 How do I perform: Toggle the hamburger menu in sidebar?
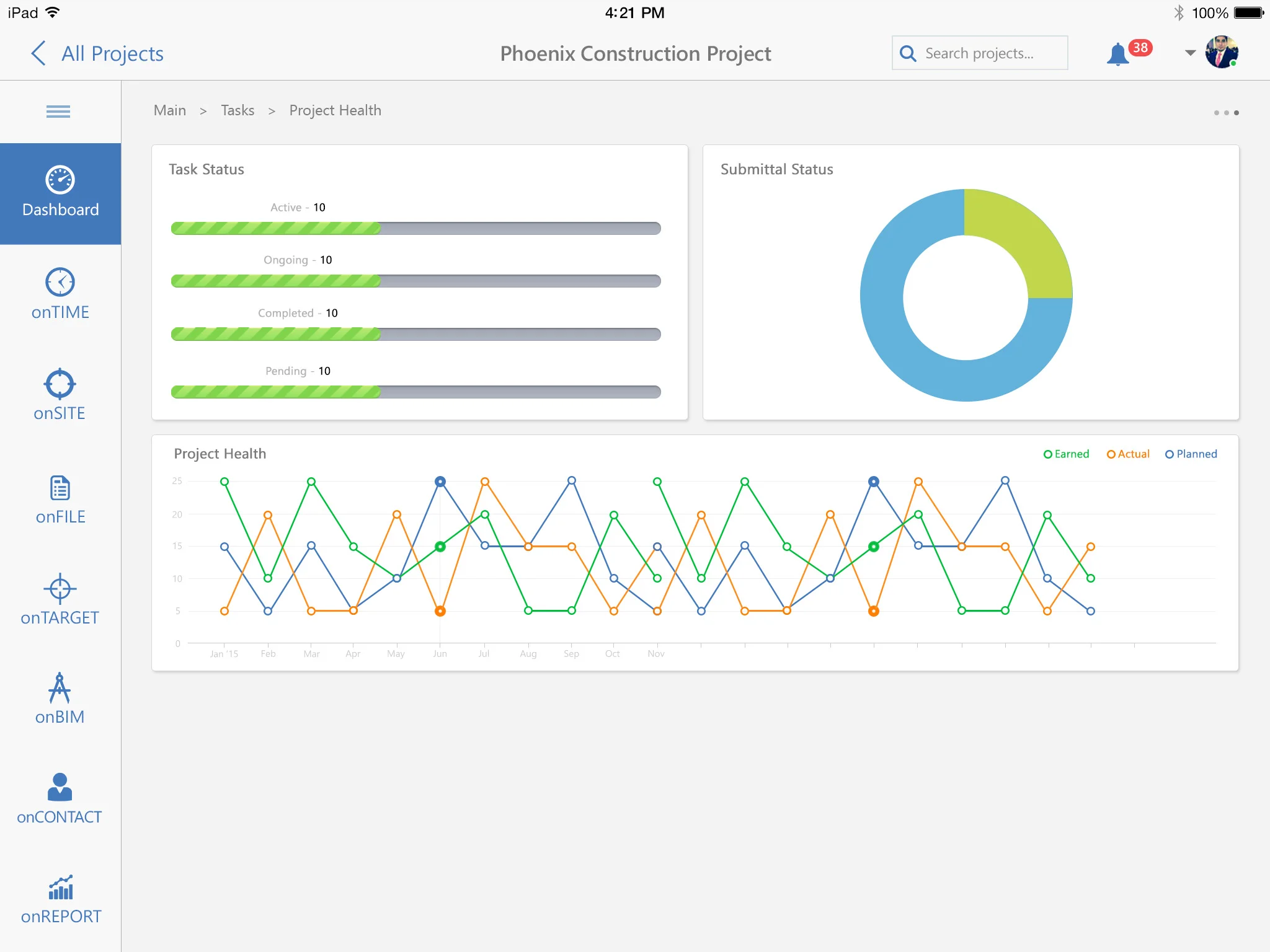58,112
